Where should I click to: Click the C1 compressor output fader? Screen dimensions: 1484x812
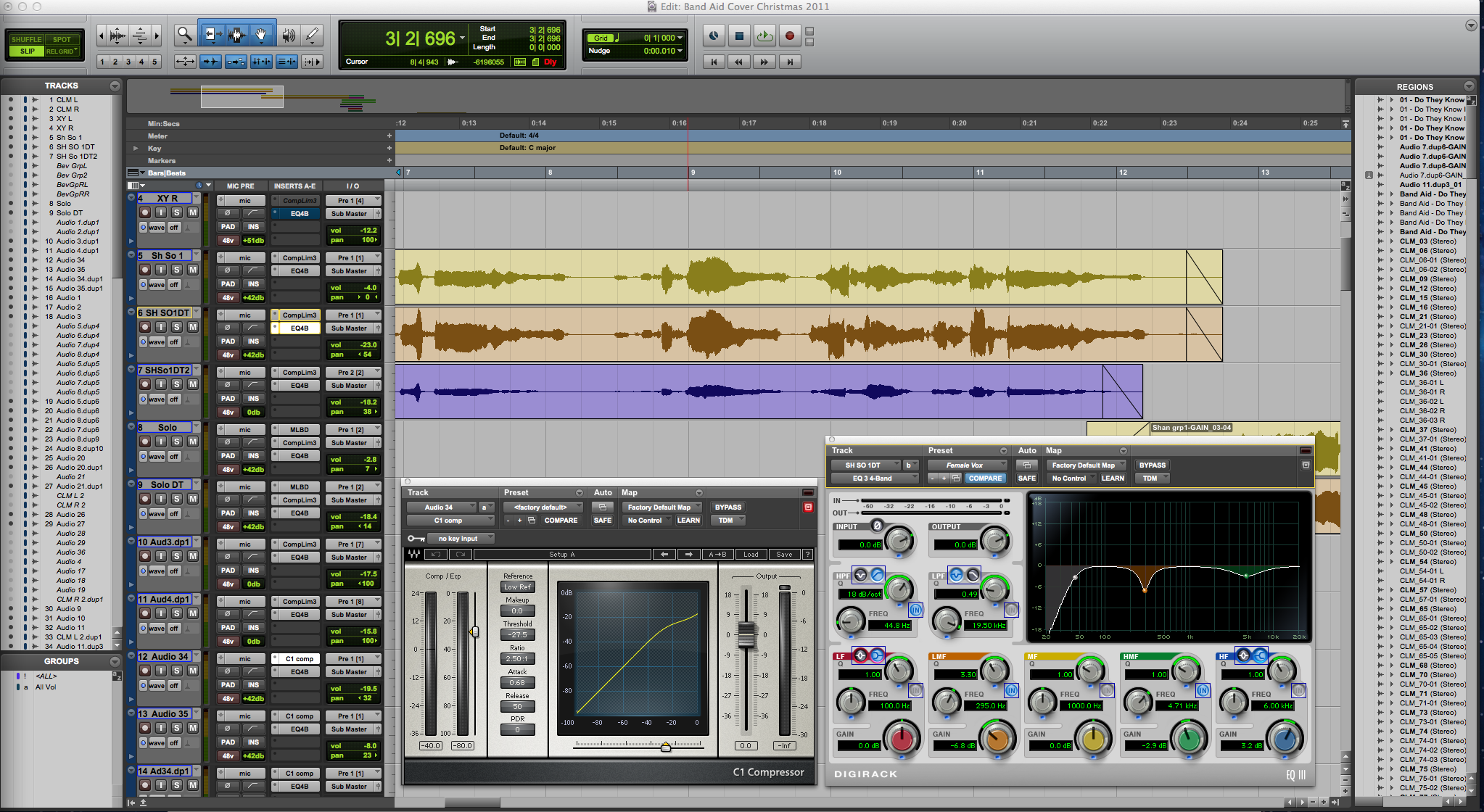(x=746, y=634)
